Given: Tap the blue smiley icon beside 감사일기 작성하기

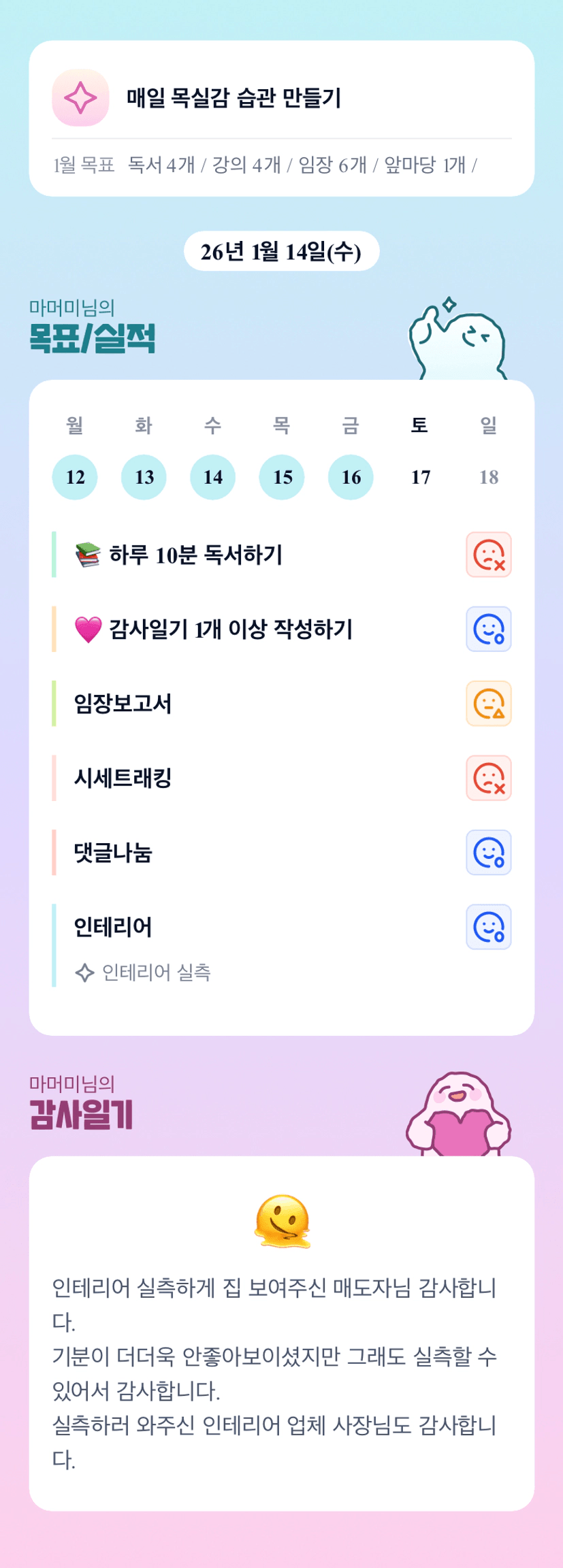Looking at the screenshot, I should pyautogui.click(x=488, y=629).
